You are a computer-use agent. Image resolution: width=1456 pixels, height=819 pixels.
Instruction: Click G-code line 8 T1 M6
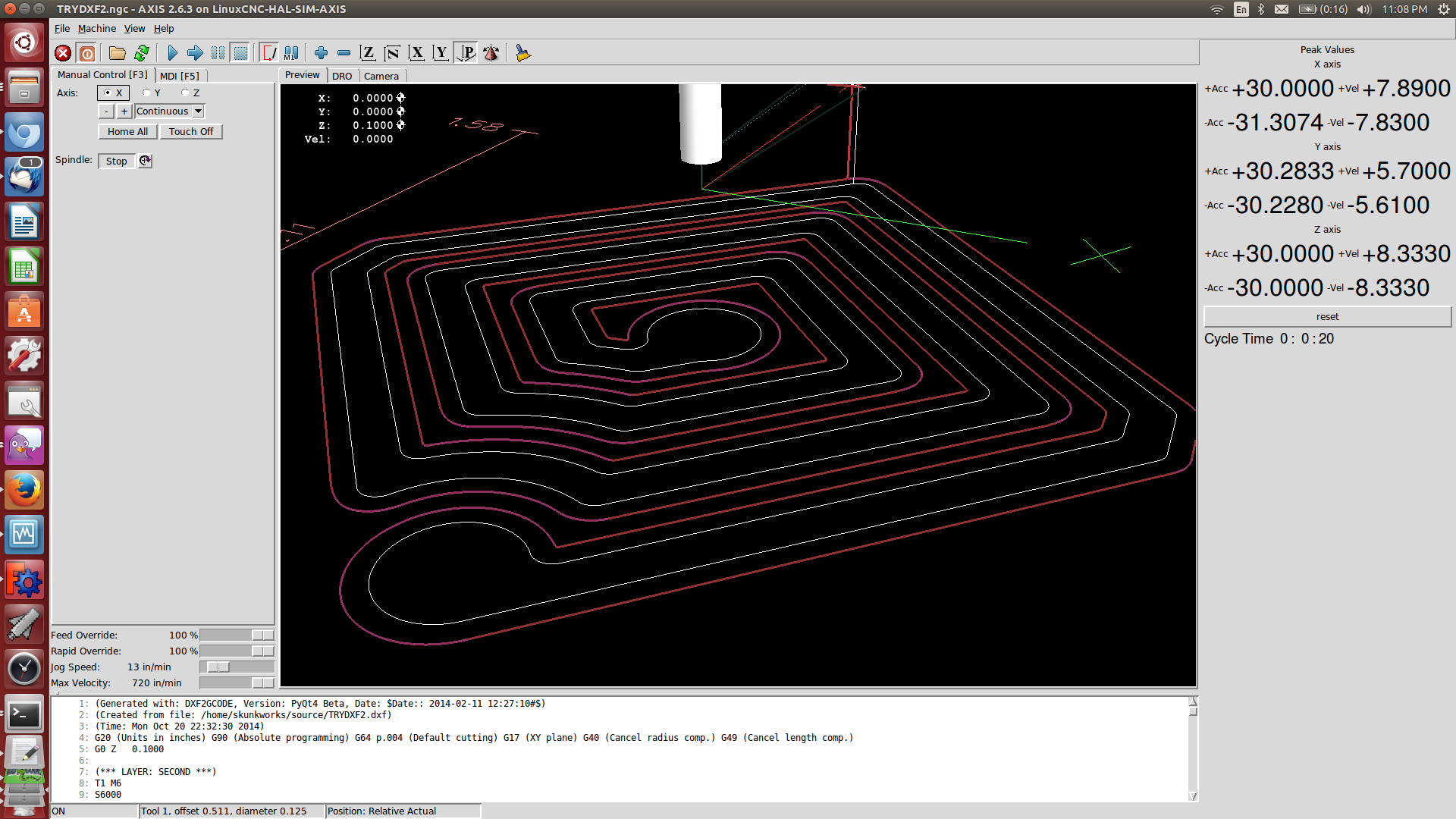click(x=108, y=783)
